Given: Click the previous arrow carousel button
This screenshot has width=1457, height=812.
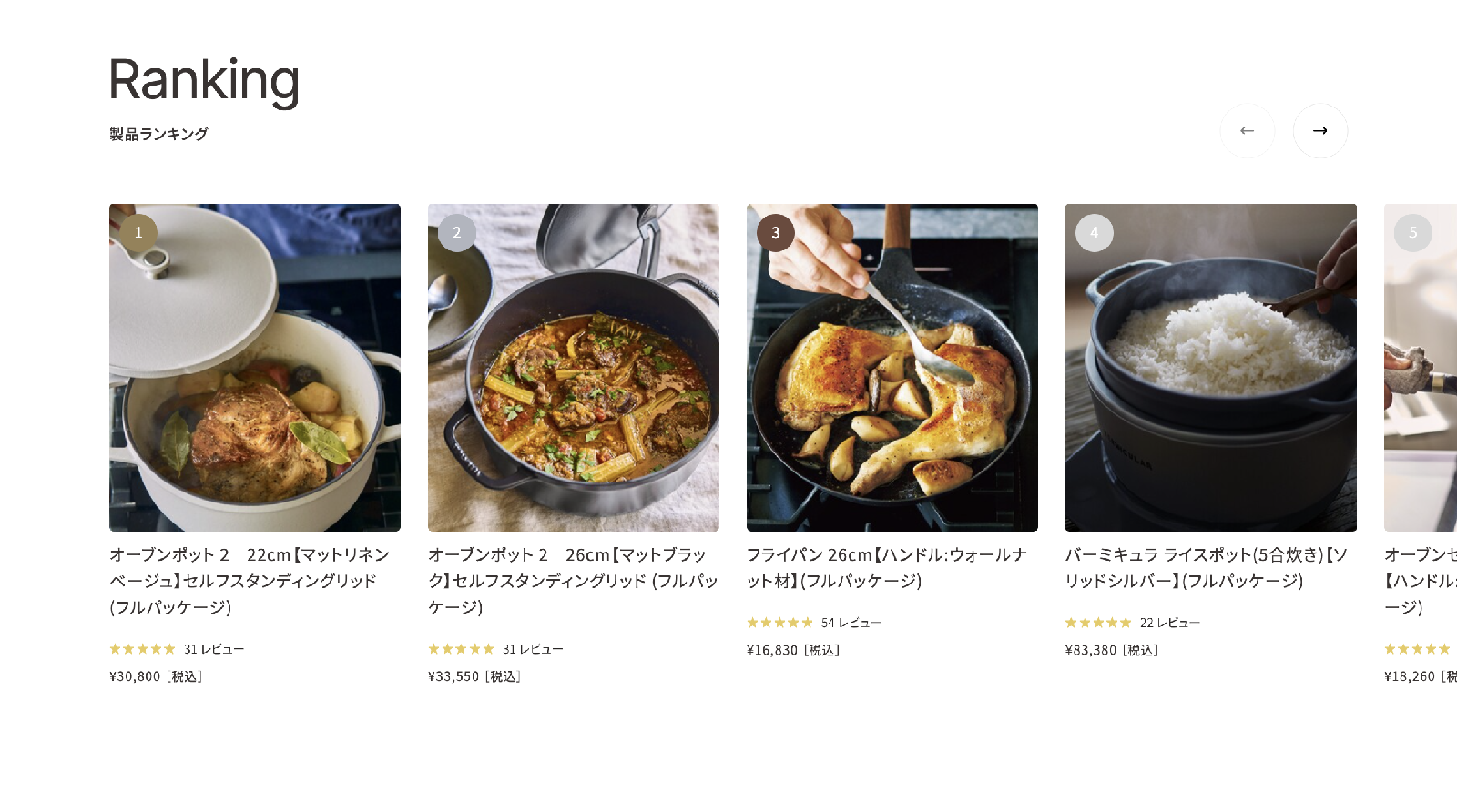Looking at the screenshot, I should point(1247,131).
